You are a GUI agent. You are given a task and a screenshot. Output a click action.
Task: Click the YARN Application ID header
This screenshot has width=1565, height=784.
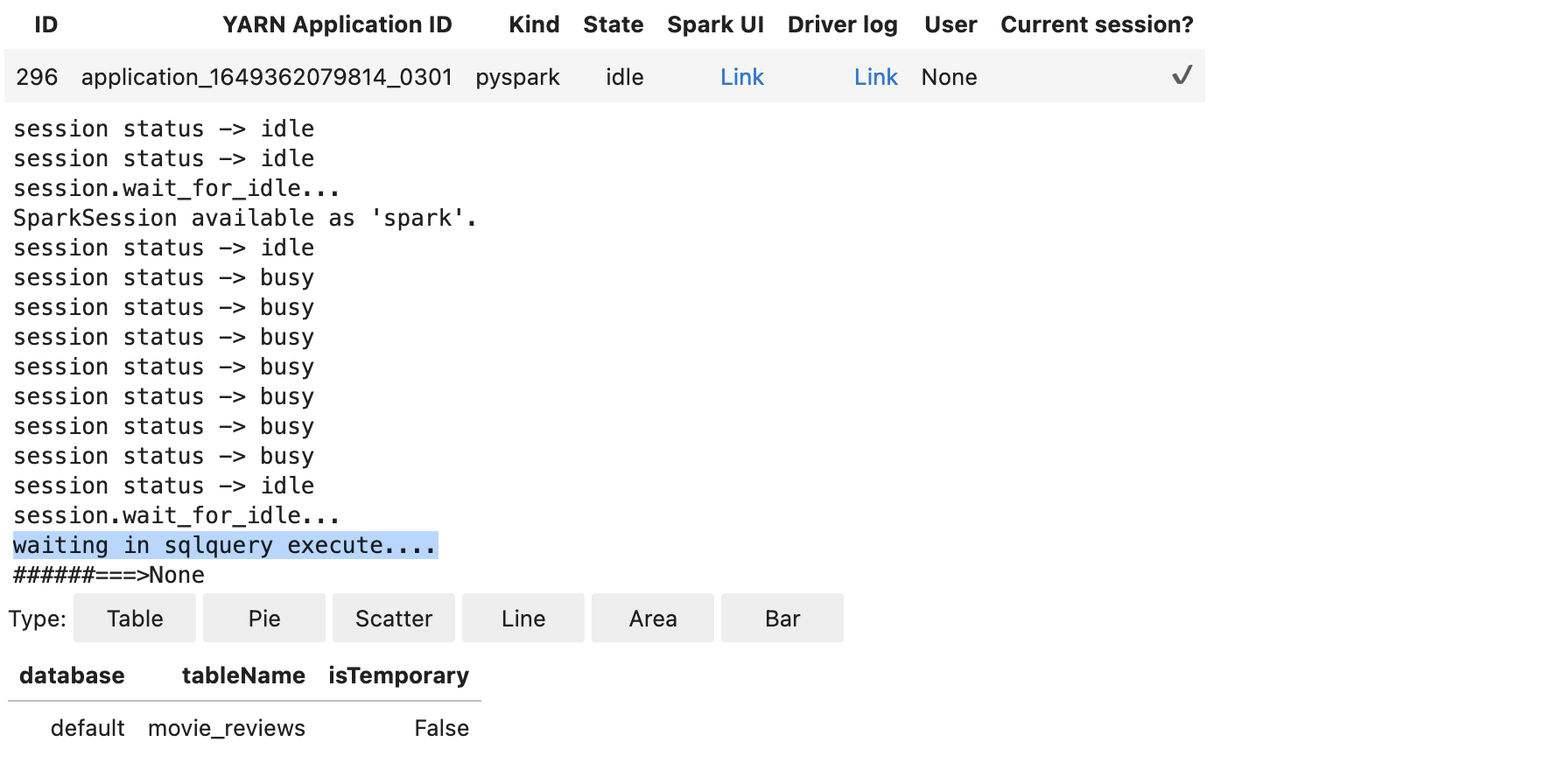(337, 24)
